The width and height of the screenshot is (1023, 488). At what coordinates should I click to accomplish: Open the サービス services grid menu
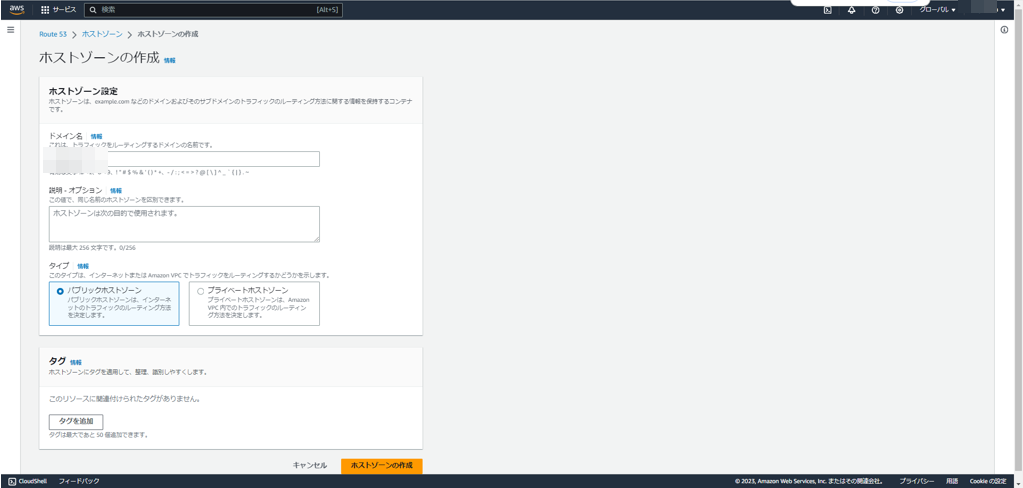click(59, 10)
